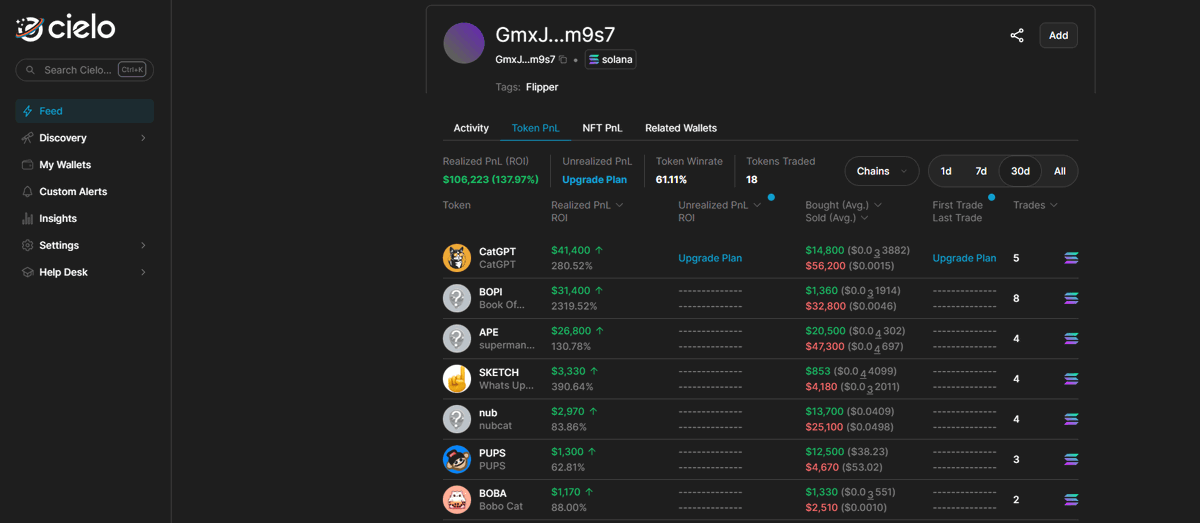Expand the Discovery submenu chevron
This screenshot has height=523, width=1200.
[x=143, y=138]
